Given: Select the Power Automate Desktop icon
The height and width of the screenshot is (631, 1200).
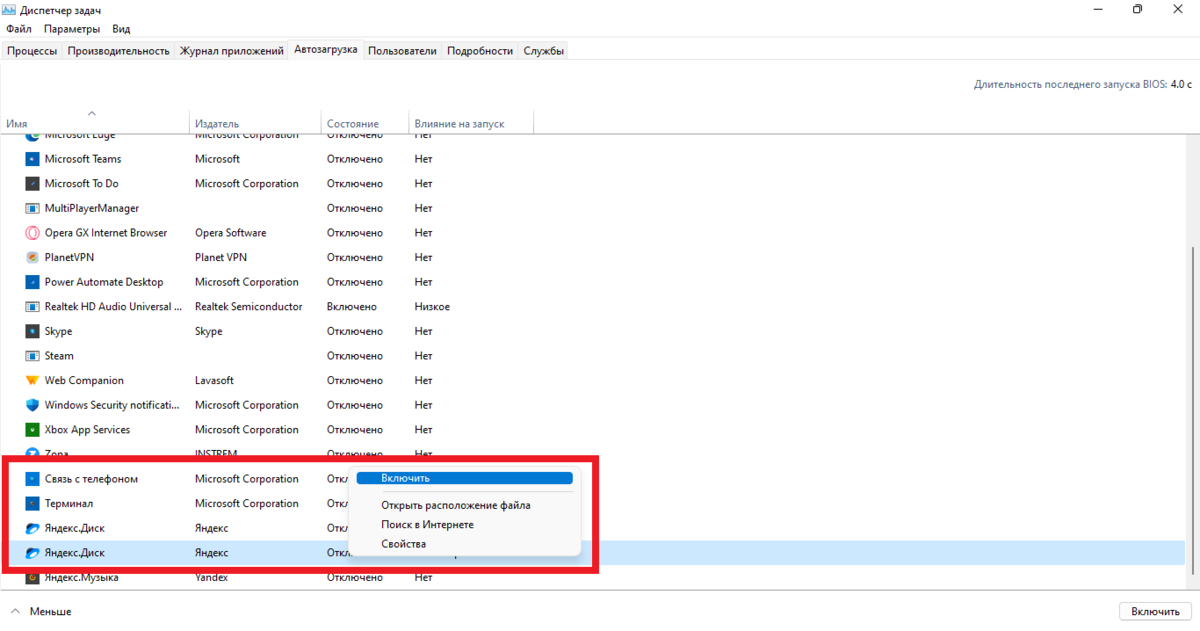Looking at the screenshot, I should 32,281.
